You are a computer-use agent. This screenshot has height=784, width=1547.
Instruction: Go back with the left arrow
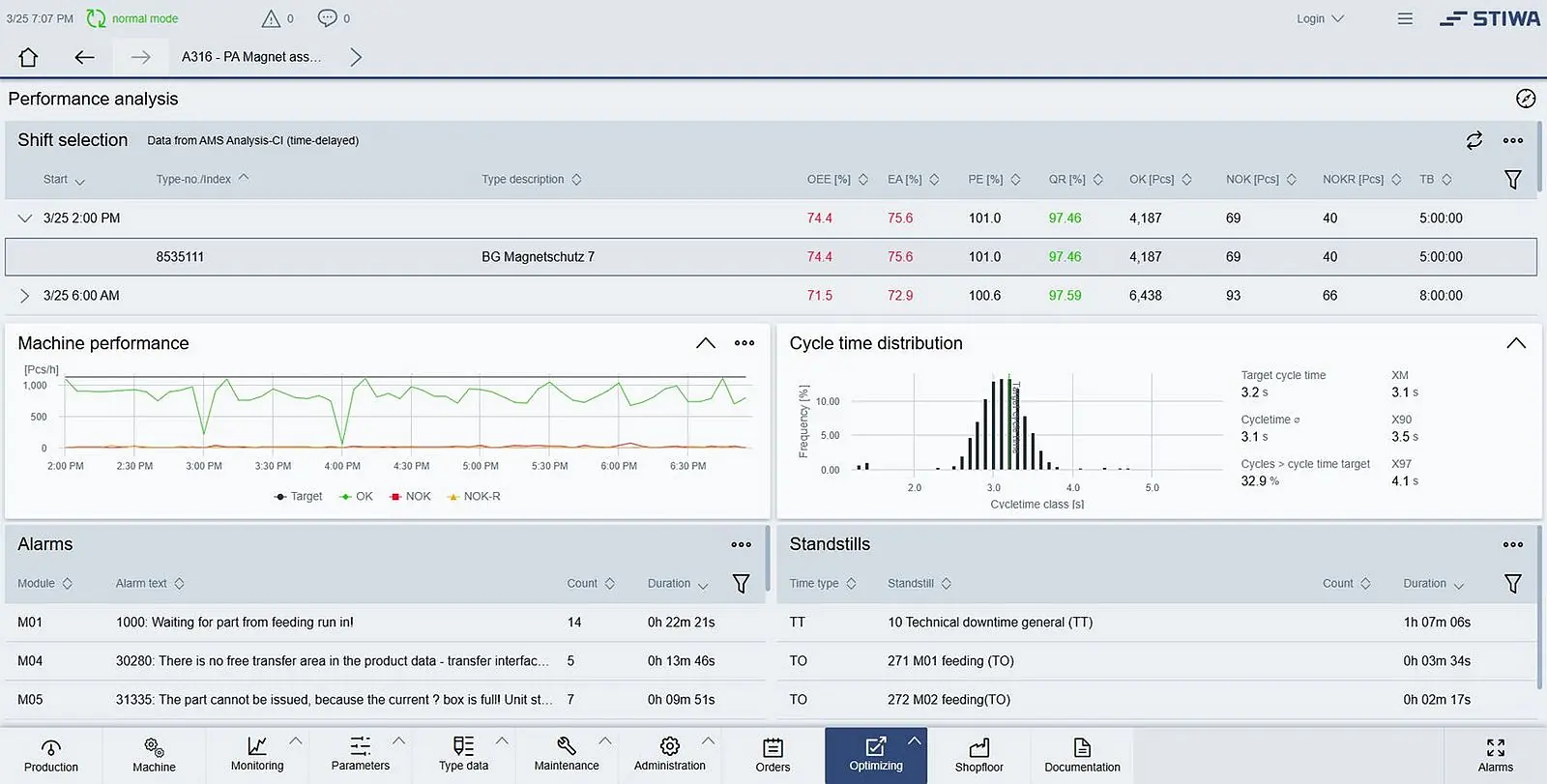[84, 57]
